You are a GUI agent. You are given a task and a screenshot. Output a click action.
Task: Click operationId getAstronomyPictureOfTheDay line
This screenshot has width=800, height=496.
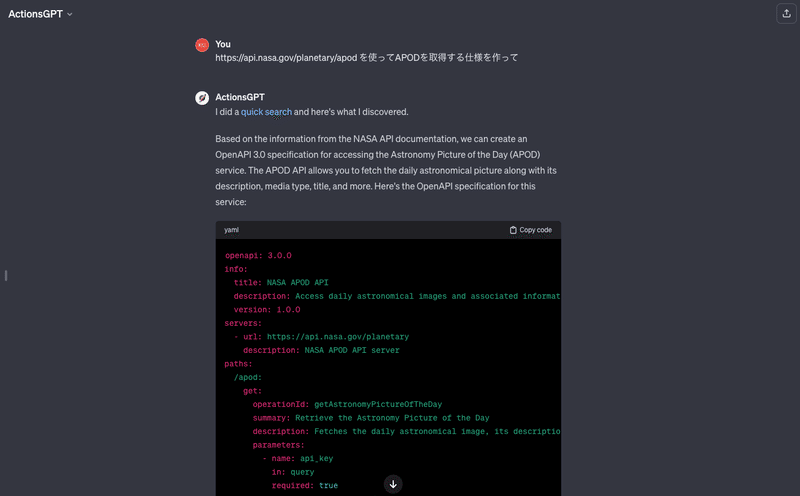point(347,405)
